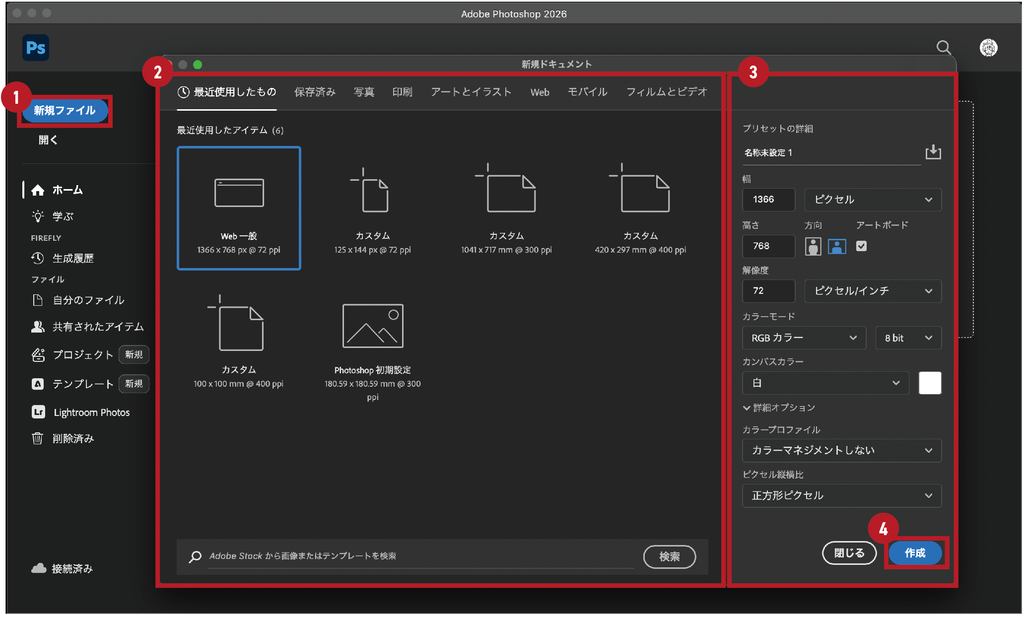This screenshot has width=1024, height=618.
Task: Select the カスタム 420 x 297 mm preset
Action: (640, 209)
